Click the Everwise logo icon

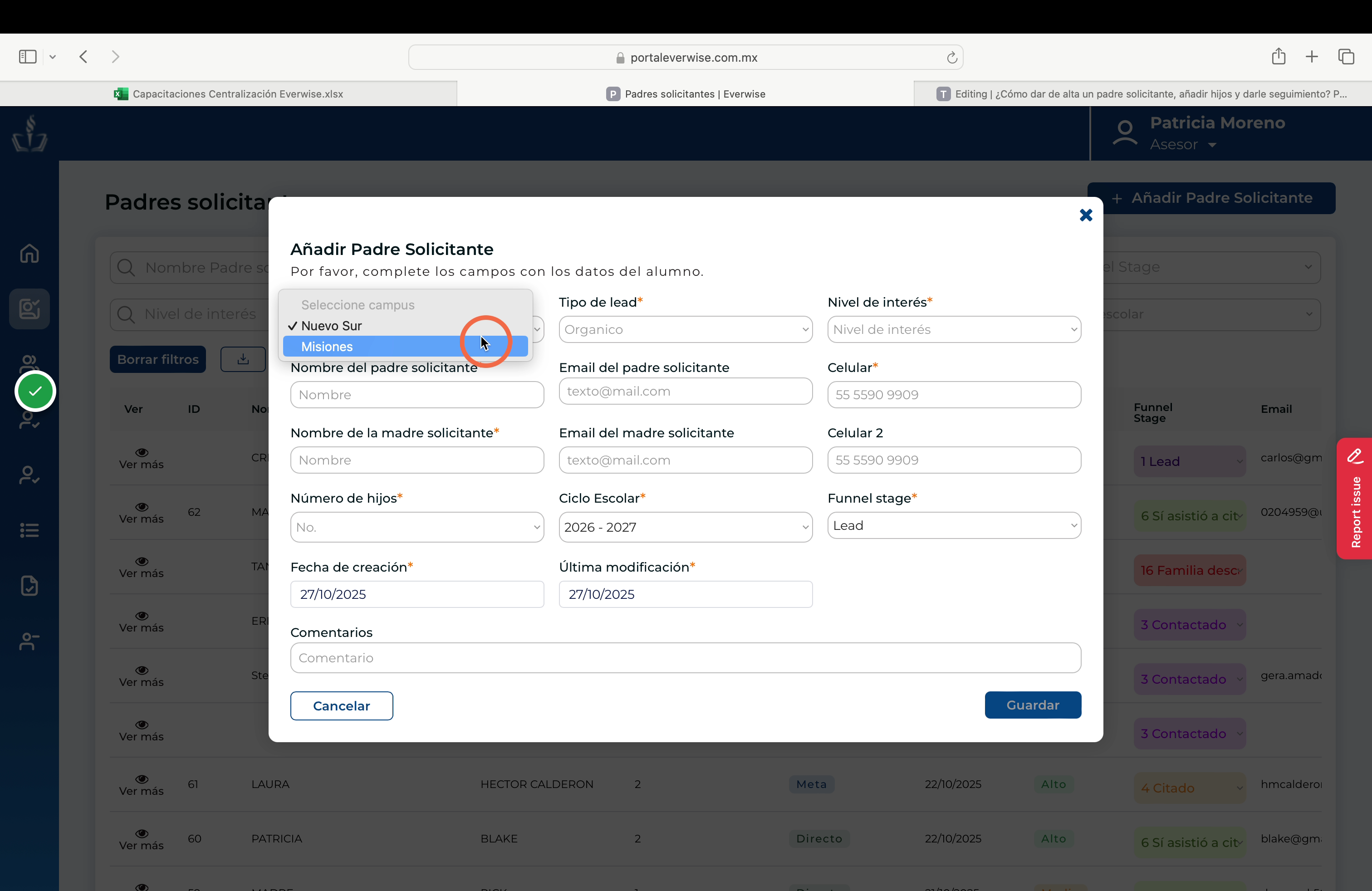pyautogui.click(x=29, y=133)
